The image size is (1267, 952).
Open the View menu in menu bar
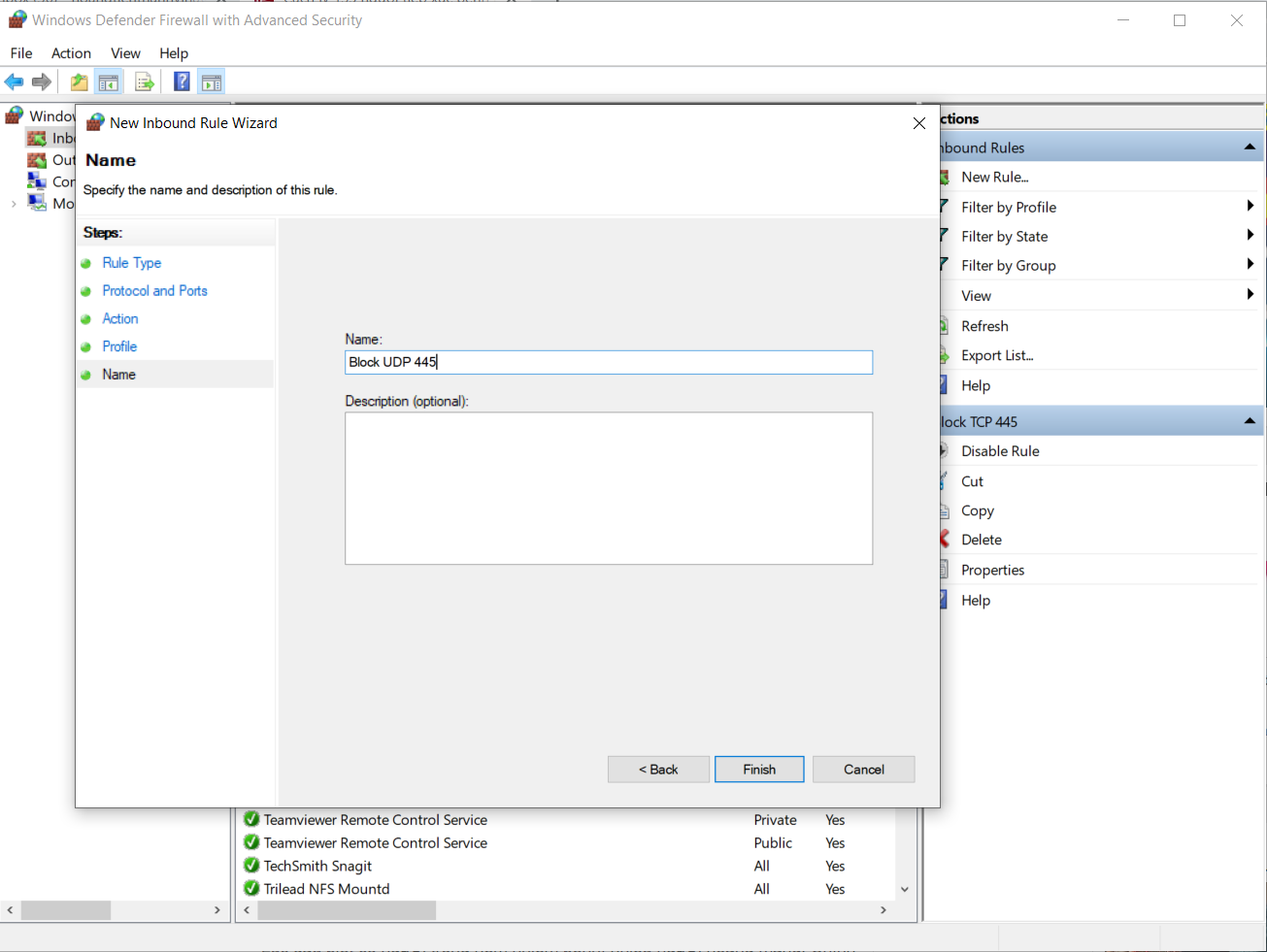point(125,53)
